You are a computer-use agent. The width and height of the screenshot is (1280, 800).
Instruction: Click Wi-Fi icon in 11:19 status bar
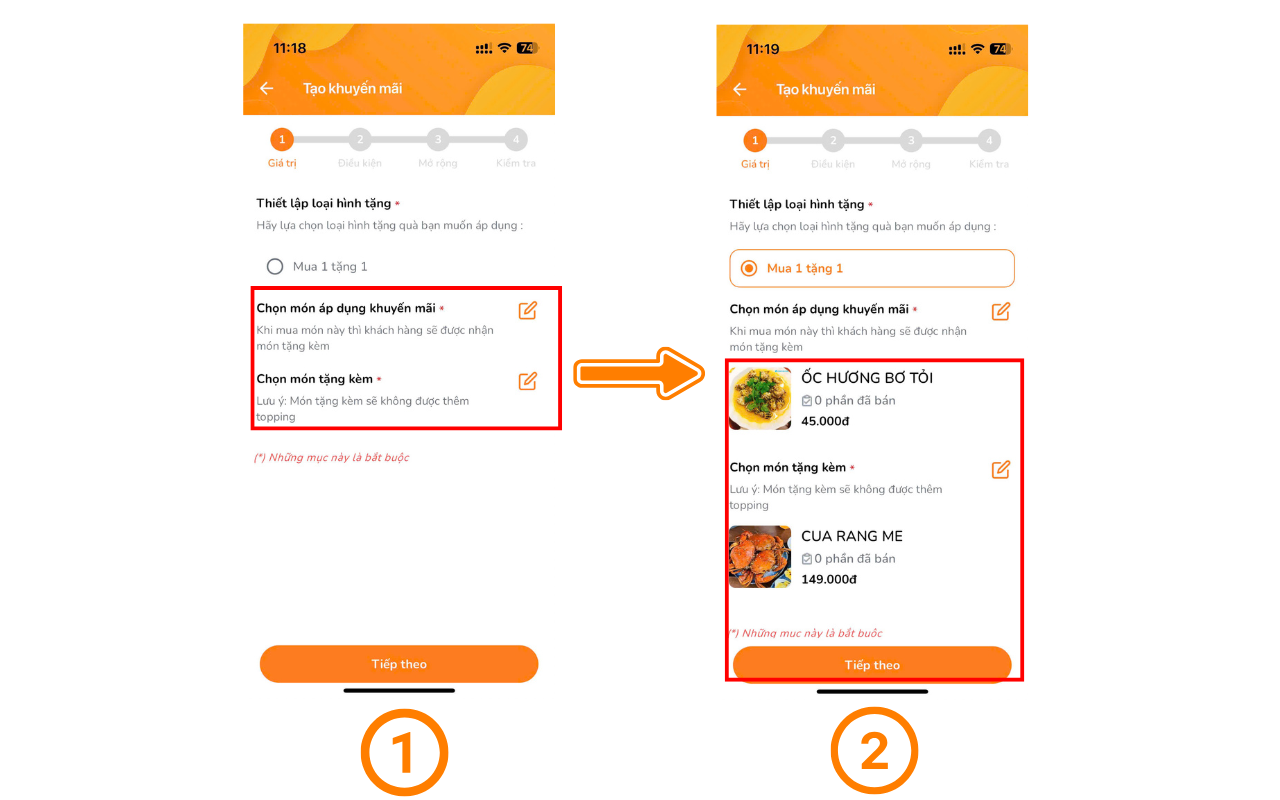[977, 49]
